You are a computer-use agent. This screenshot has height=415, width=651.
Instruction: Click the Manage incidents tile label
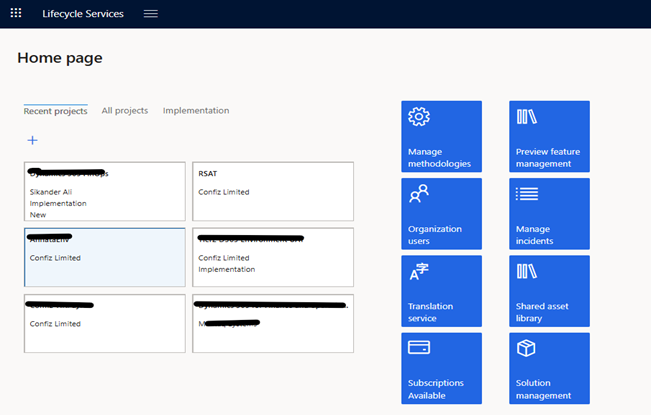(x=535, y=235)
